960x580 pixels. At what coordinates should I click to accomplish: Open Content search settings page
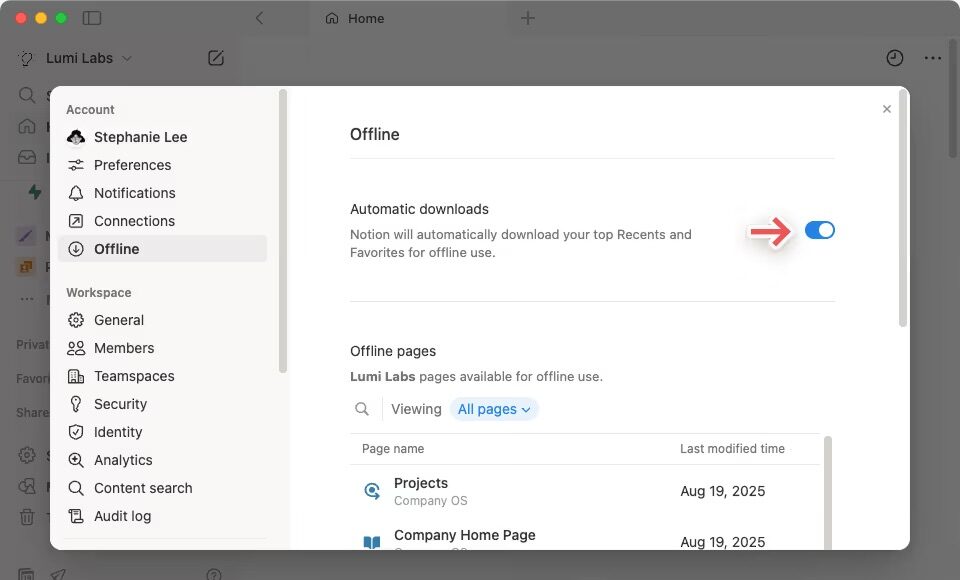pos(162,488)
